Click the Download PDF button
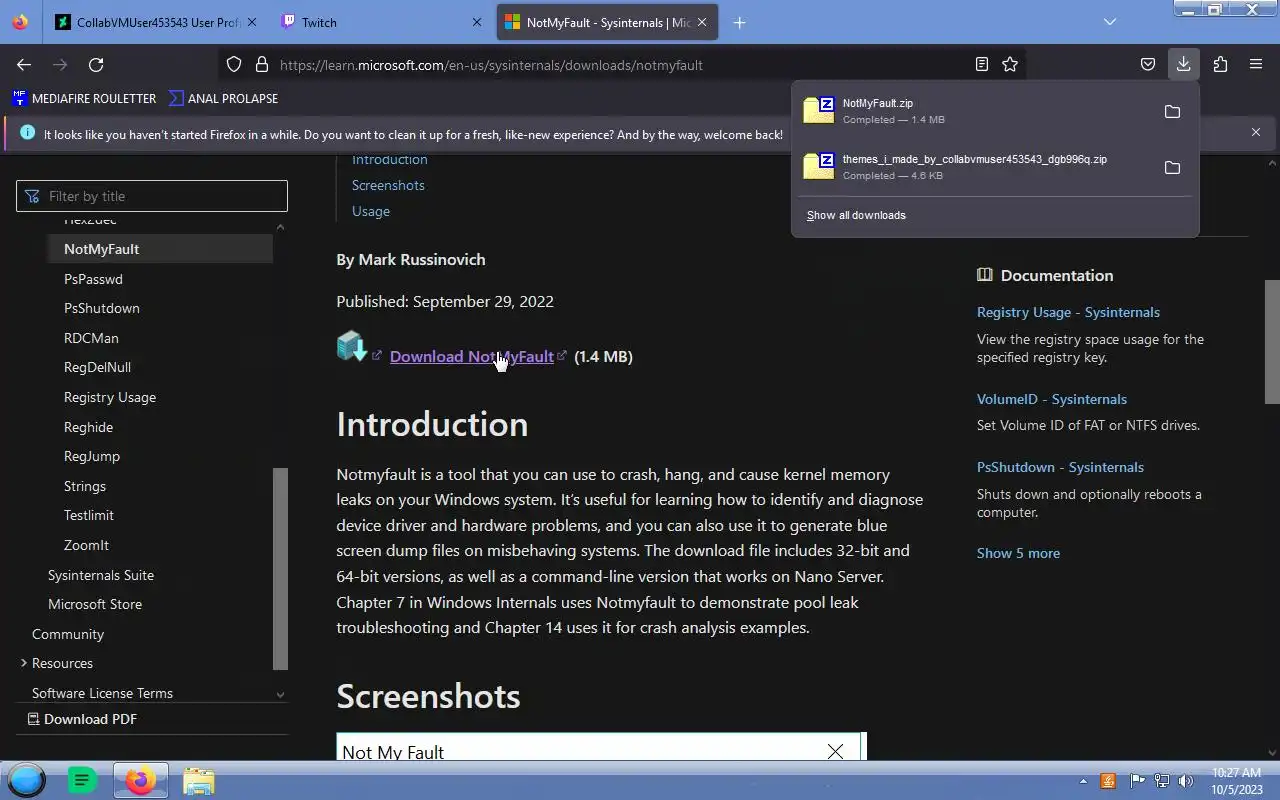Viewport: 1280px width, 800px height. pyautogui.click(x=82, y=719)
